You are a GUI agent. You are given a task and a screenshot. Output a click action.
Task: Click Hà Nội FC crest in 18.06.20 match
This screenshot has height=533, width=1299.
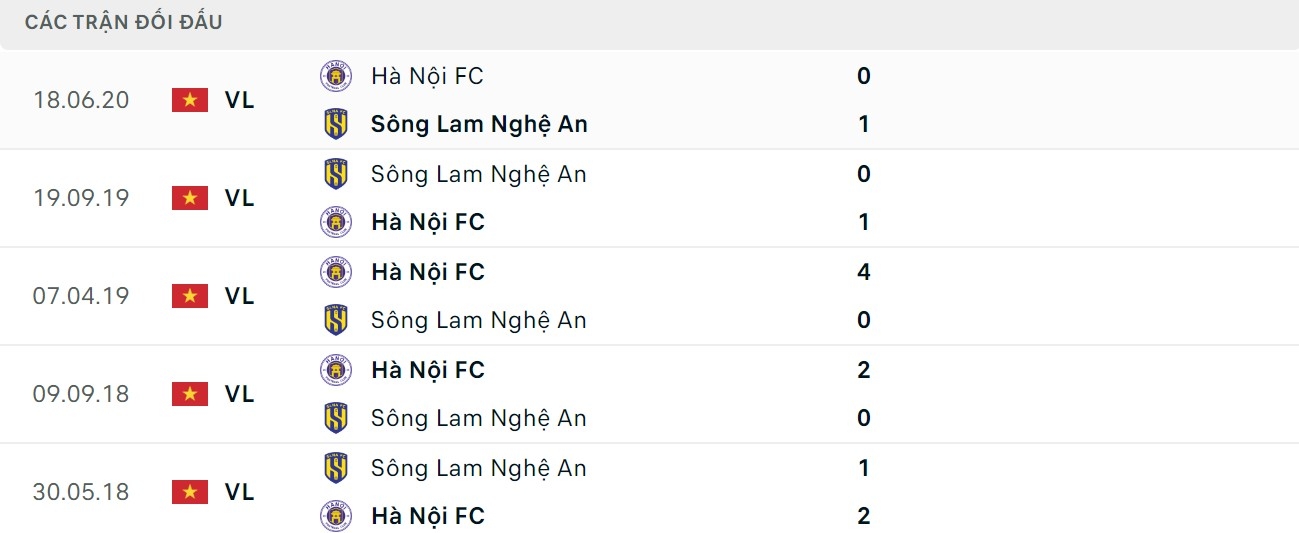click(335, 76)
